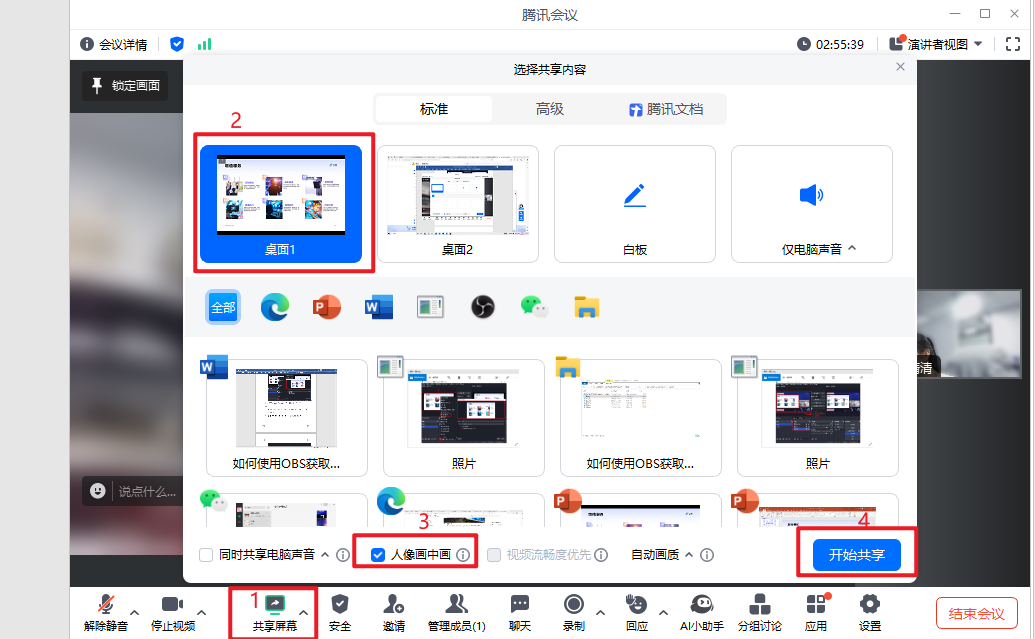1035x639 pixels.
Task: Open the Security (安全) shield icon
Action: click(x=340, y=605)
